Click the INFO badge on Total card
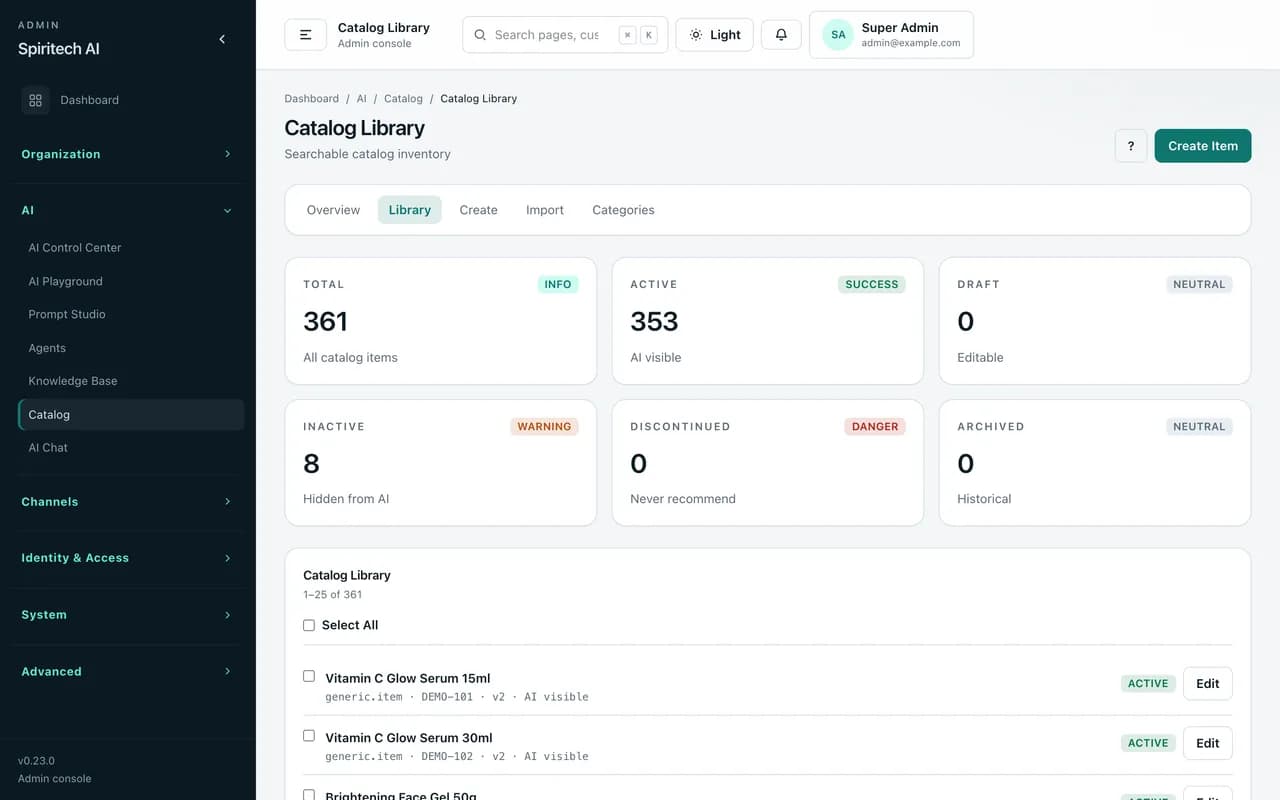Screen dimensions: 1280x800 (x=558, y=284)
